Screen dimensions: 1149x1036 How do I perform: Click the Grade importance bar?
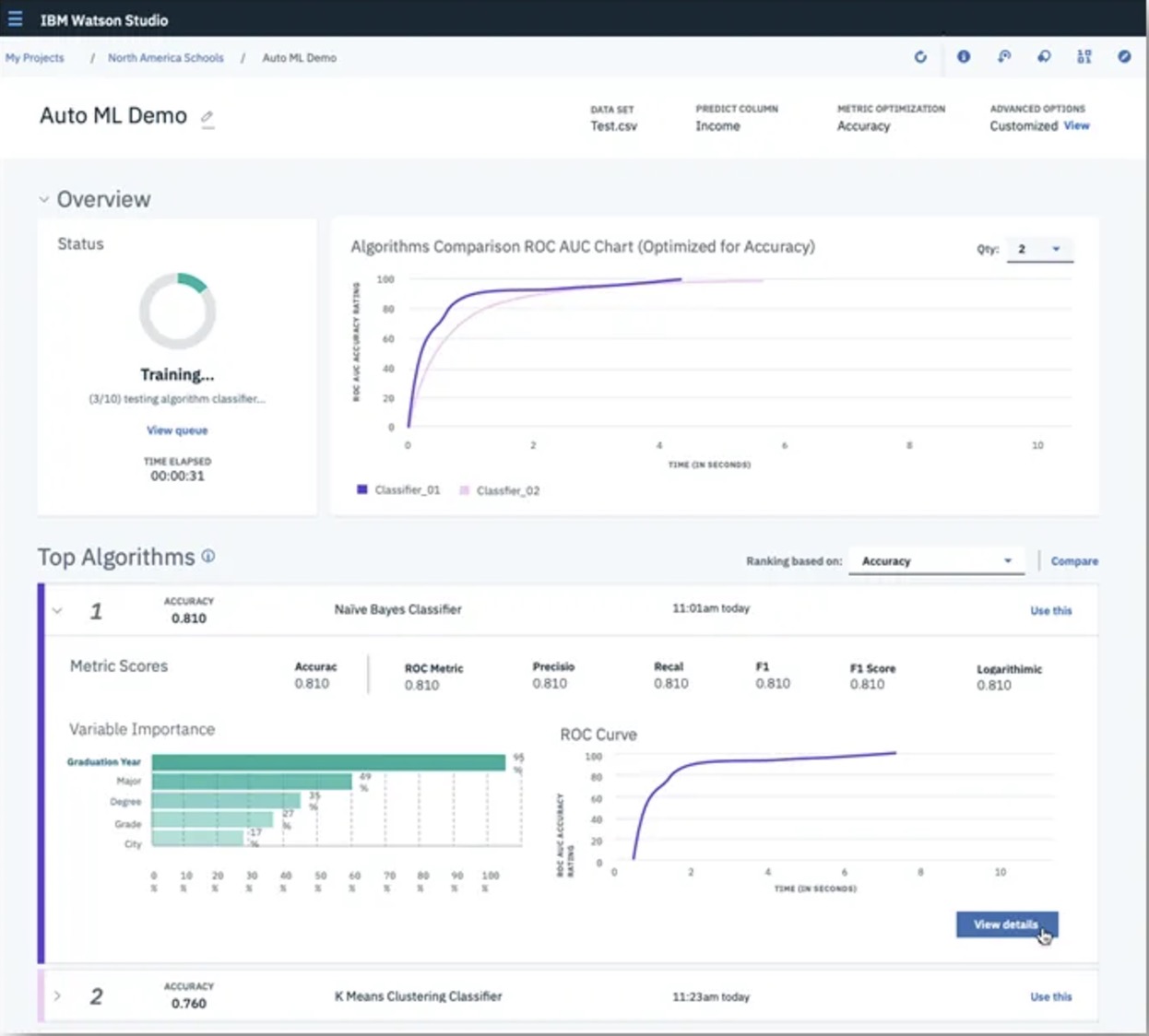212,819
